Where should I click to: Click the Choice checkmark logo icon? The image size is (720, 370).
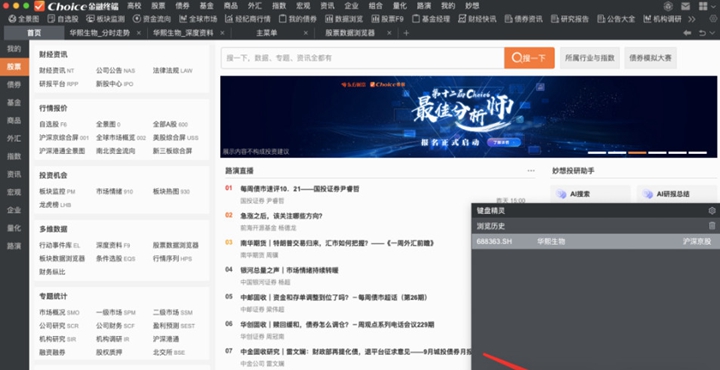point(39,6)
